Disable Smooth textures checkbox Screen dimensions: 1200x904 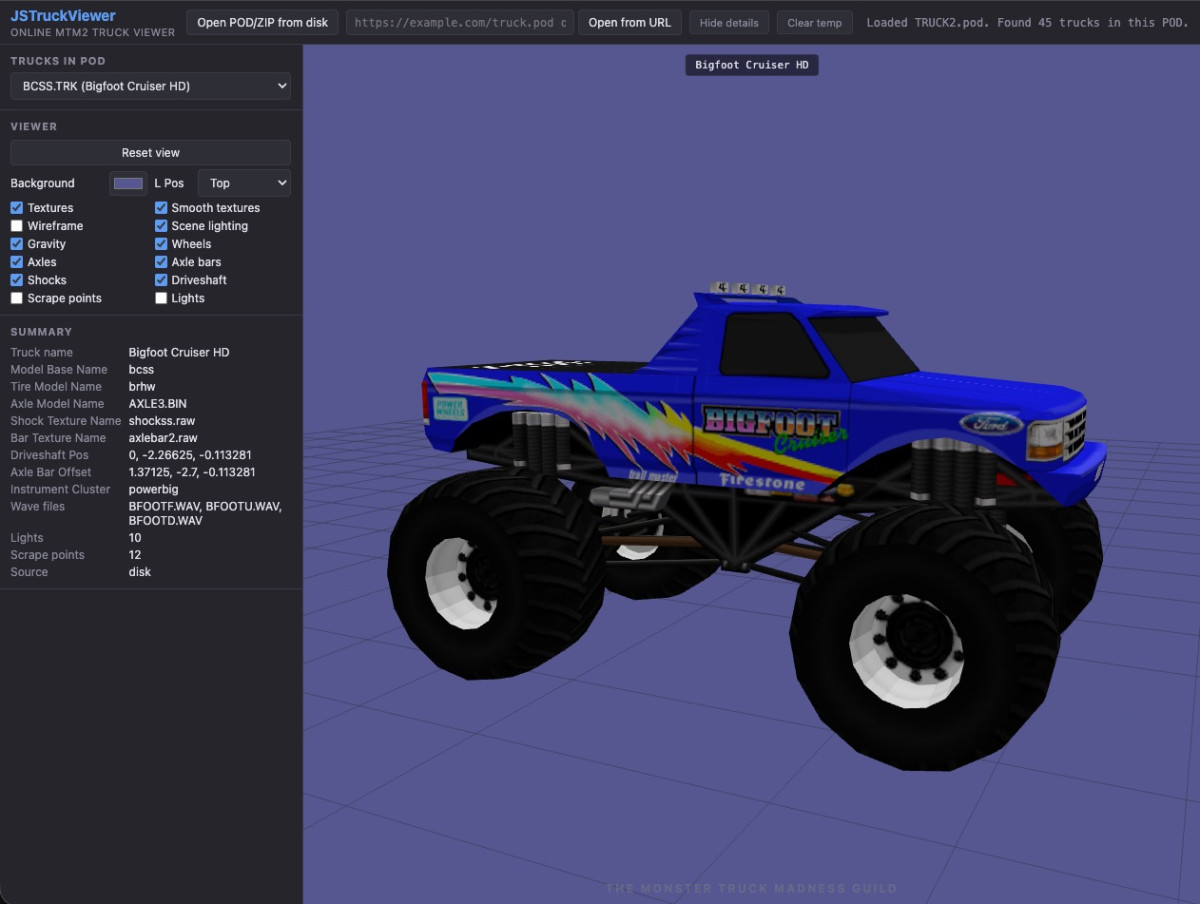(x=161, y=208)
